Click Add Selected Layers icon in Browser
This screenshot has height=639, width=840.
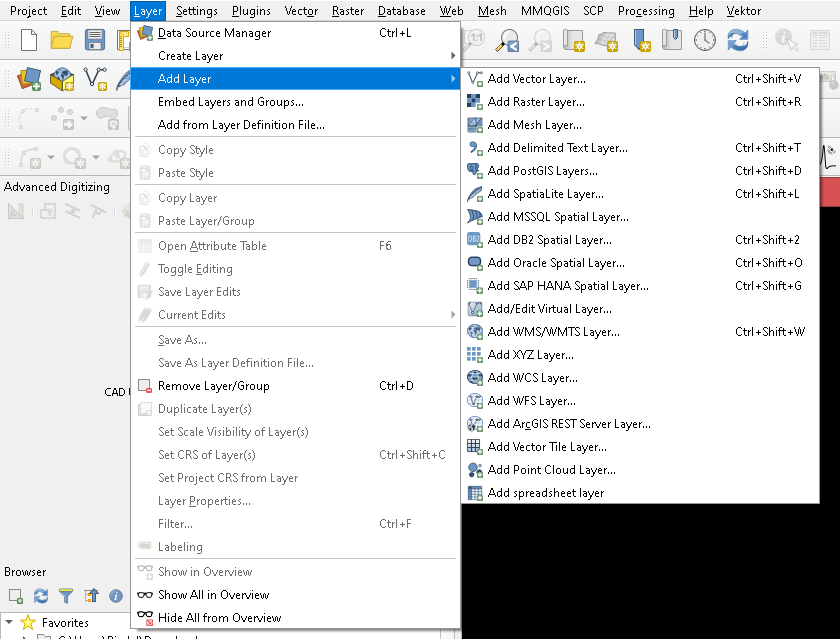16,596
